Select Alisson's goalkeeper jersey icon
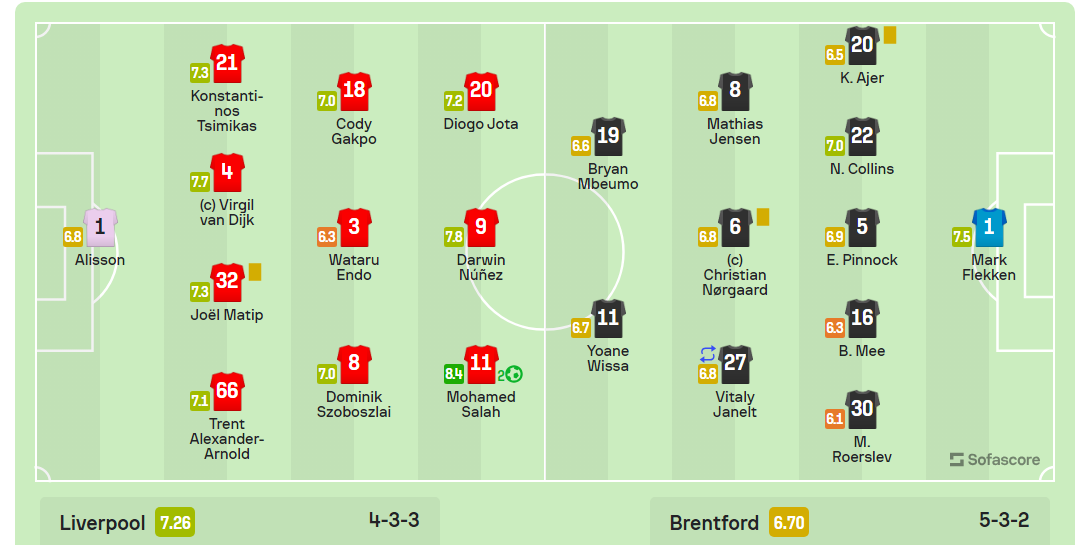The image size is (1081, 545). [x=100, y=227]
